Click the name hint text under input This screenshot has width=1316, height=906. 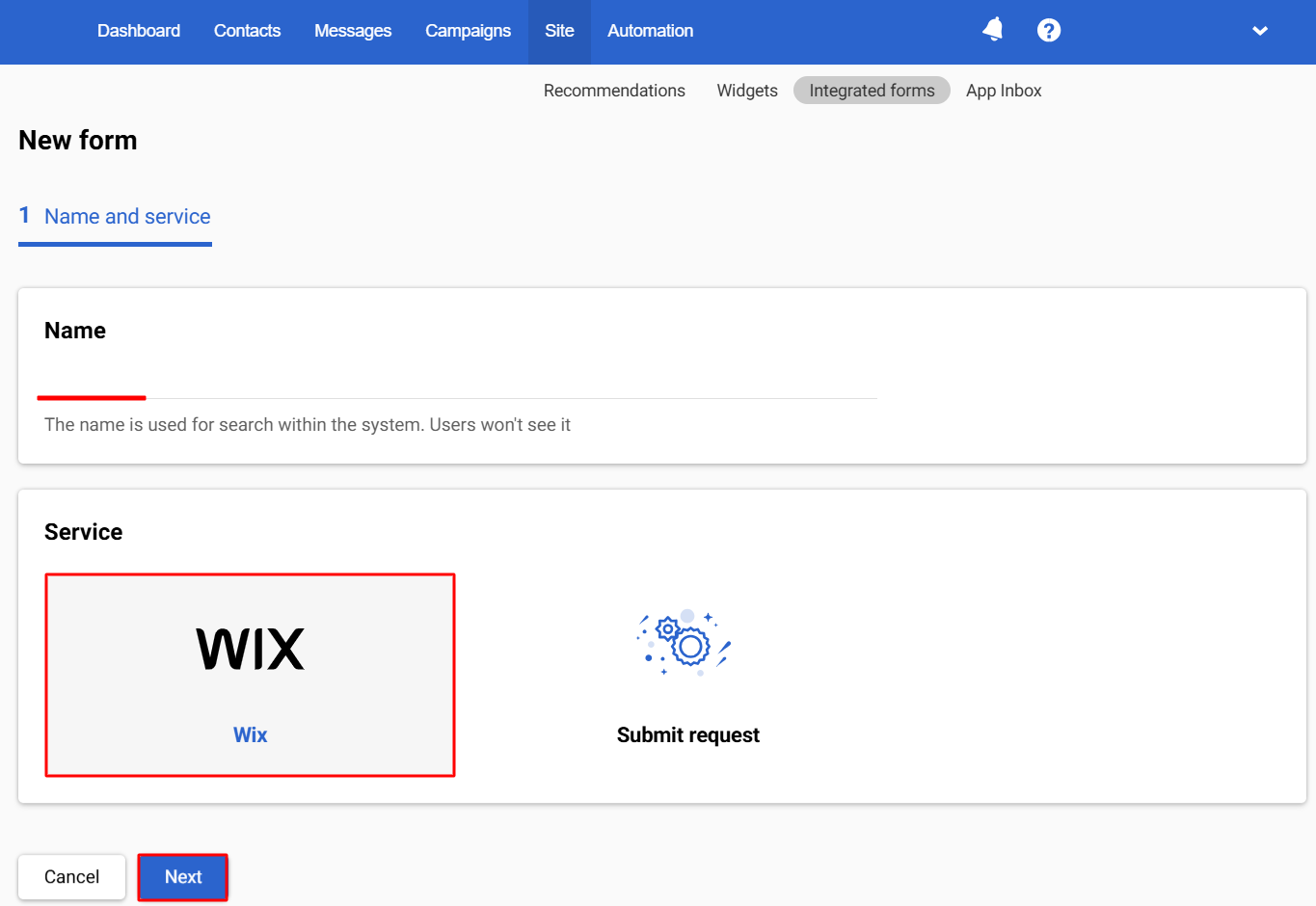[308, 425]
